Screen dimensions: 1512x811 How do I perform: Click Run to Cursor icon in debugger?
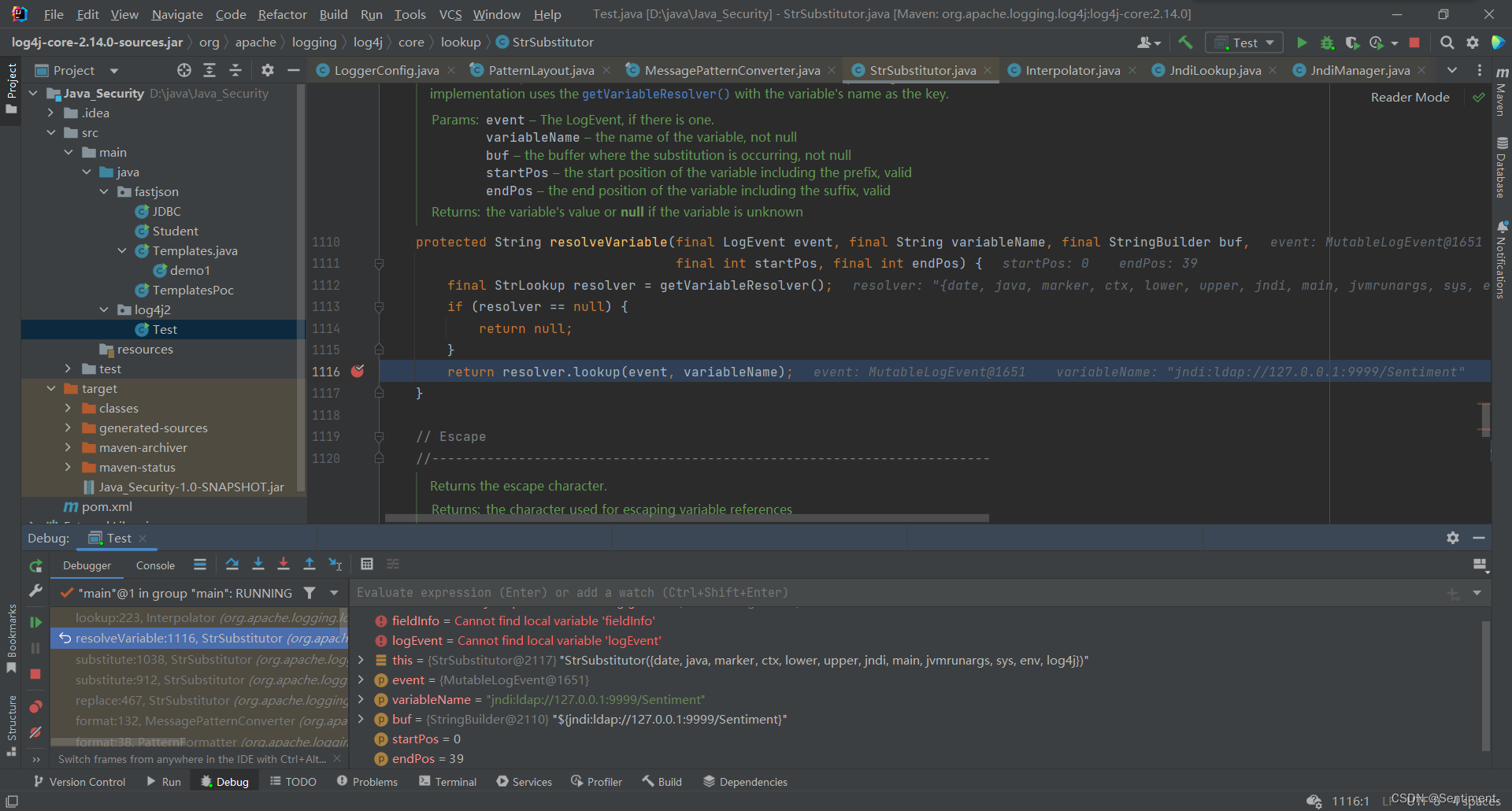(x=335, y=564)
